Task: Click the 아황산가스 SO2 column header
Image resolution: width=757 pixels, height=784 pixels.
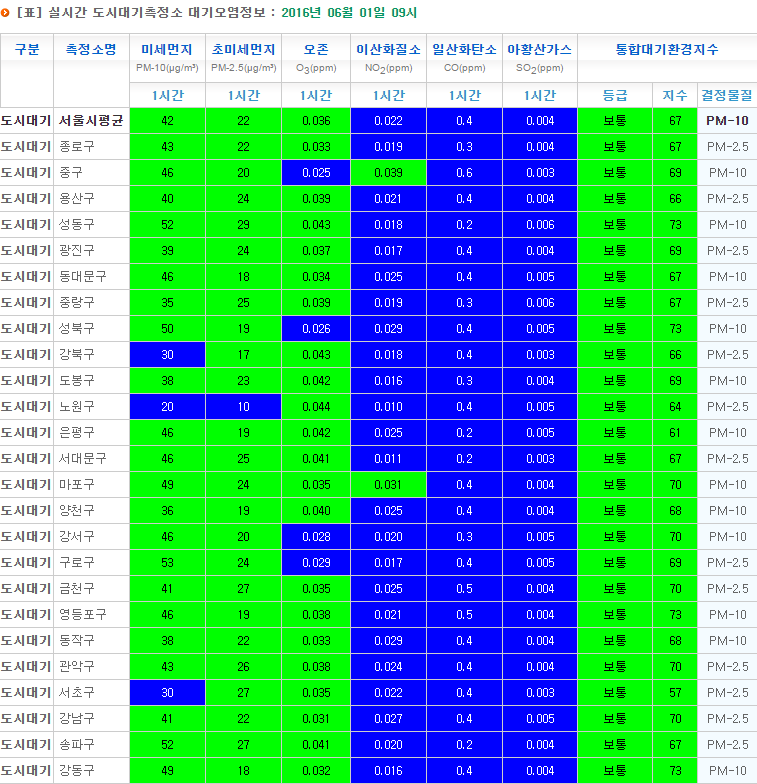Action: click(x=540, y=58)
